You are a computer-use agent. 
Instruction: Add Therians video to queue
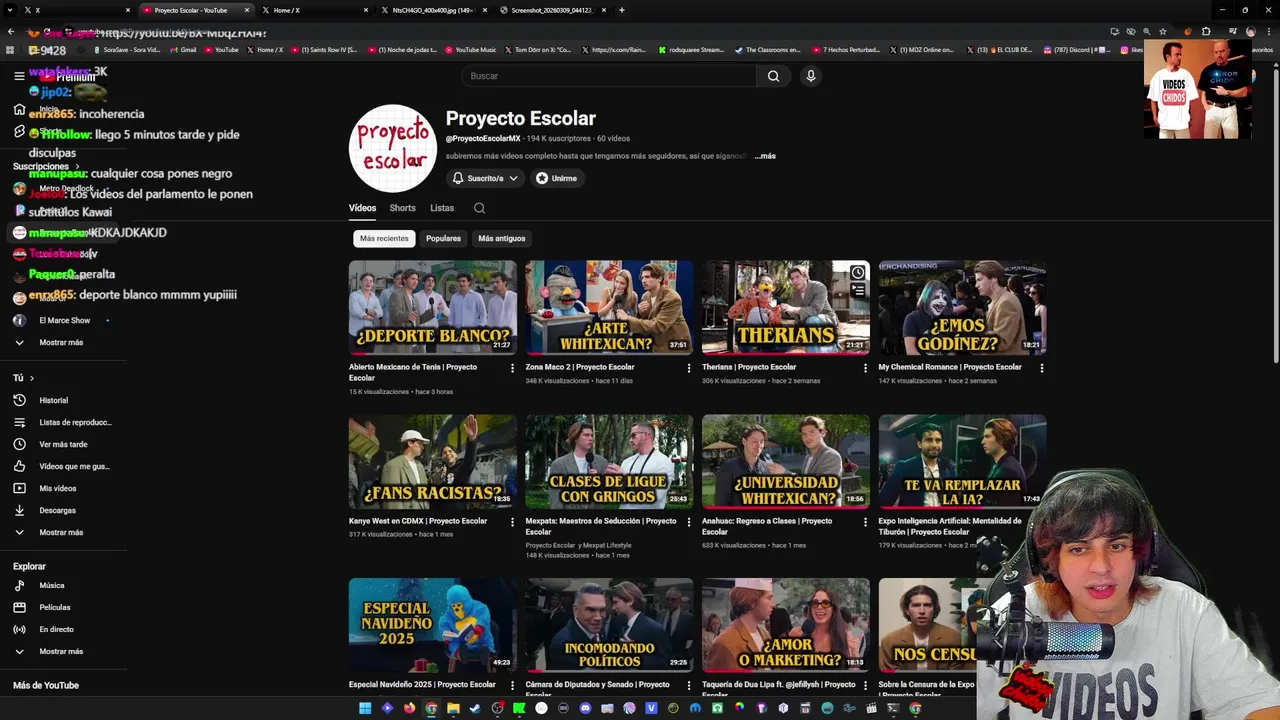click(x=858, y=291)
